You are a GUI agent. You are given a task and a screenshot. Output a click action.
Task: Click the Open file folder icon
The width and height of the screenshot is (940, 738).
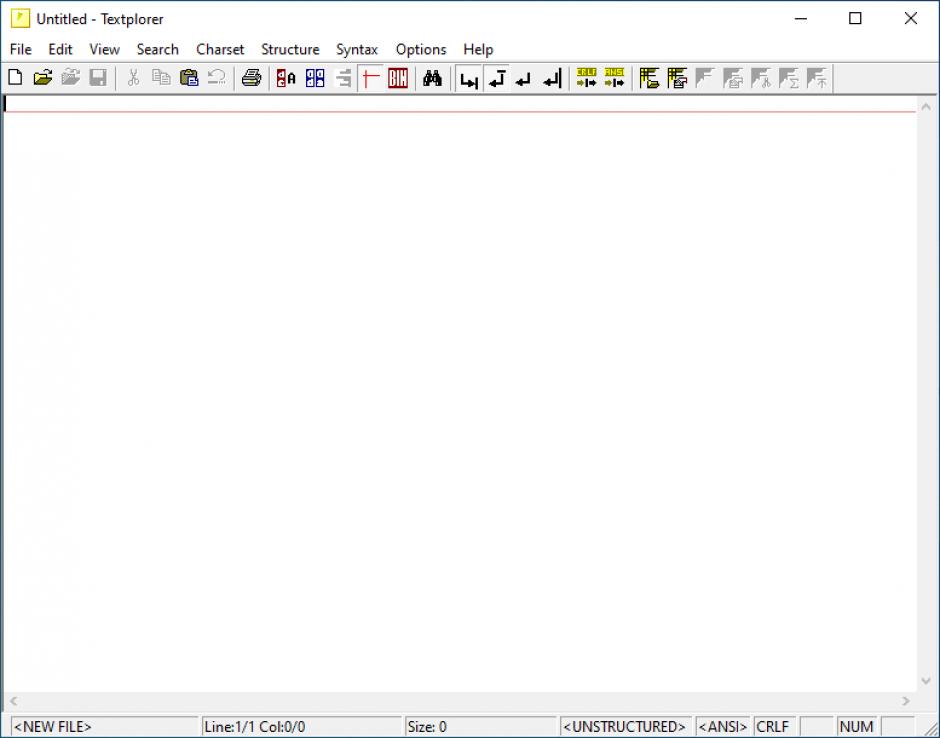[43, 78]
